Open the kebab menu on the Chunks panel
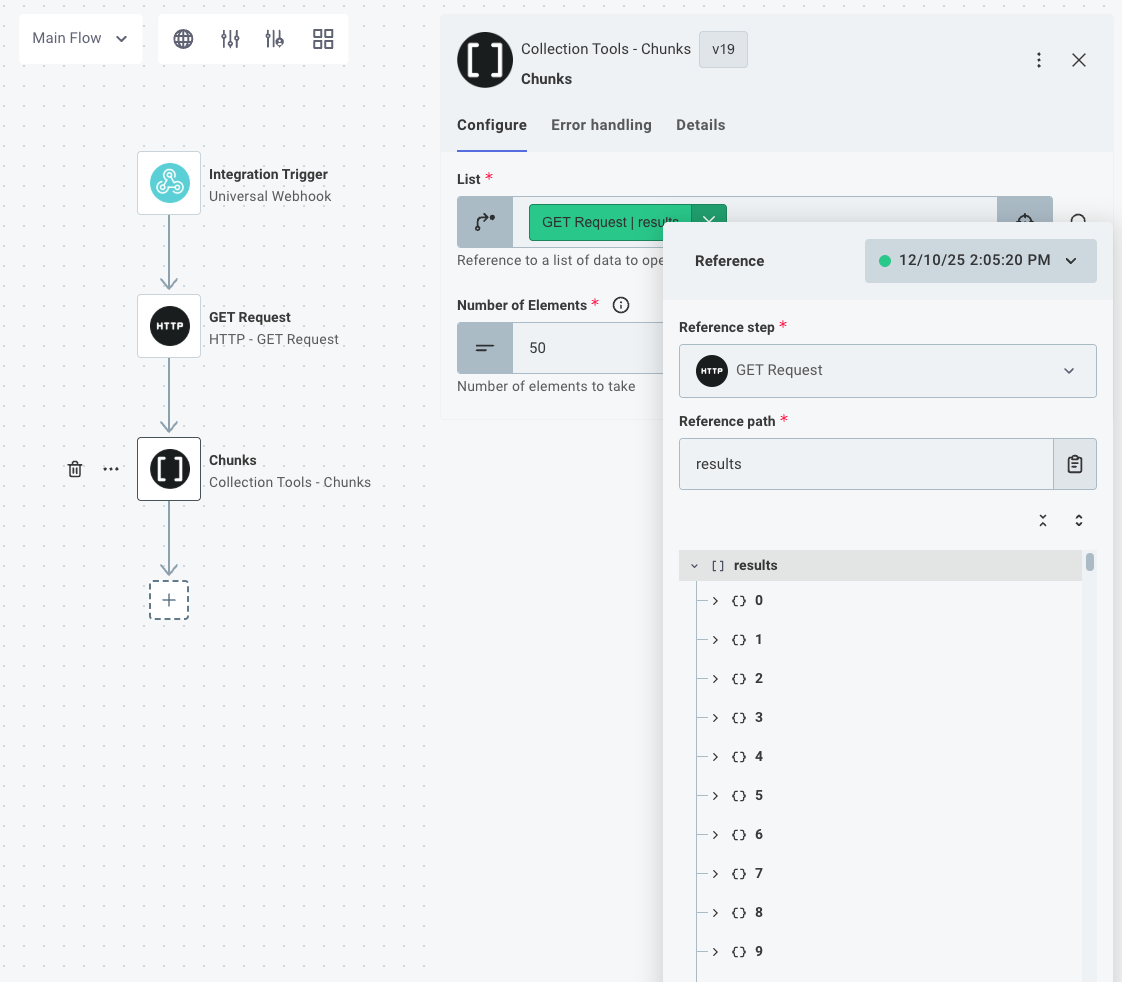 pyautogui.click(x=1039, y=60)
